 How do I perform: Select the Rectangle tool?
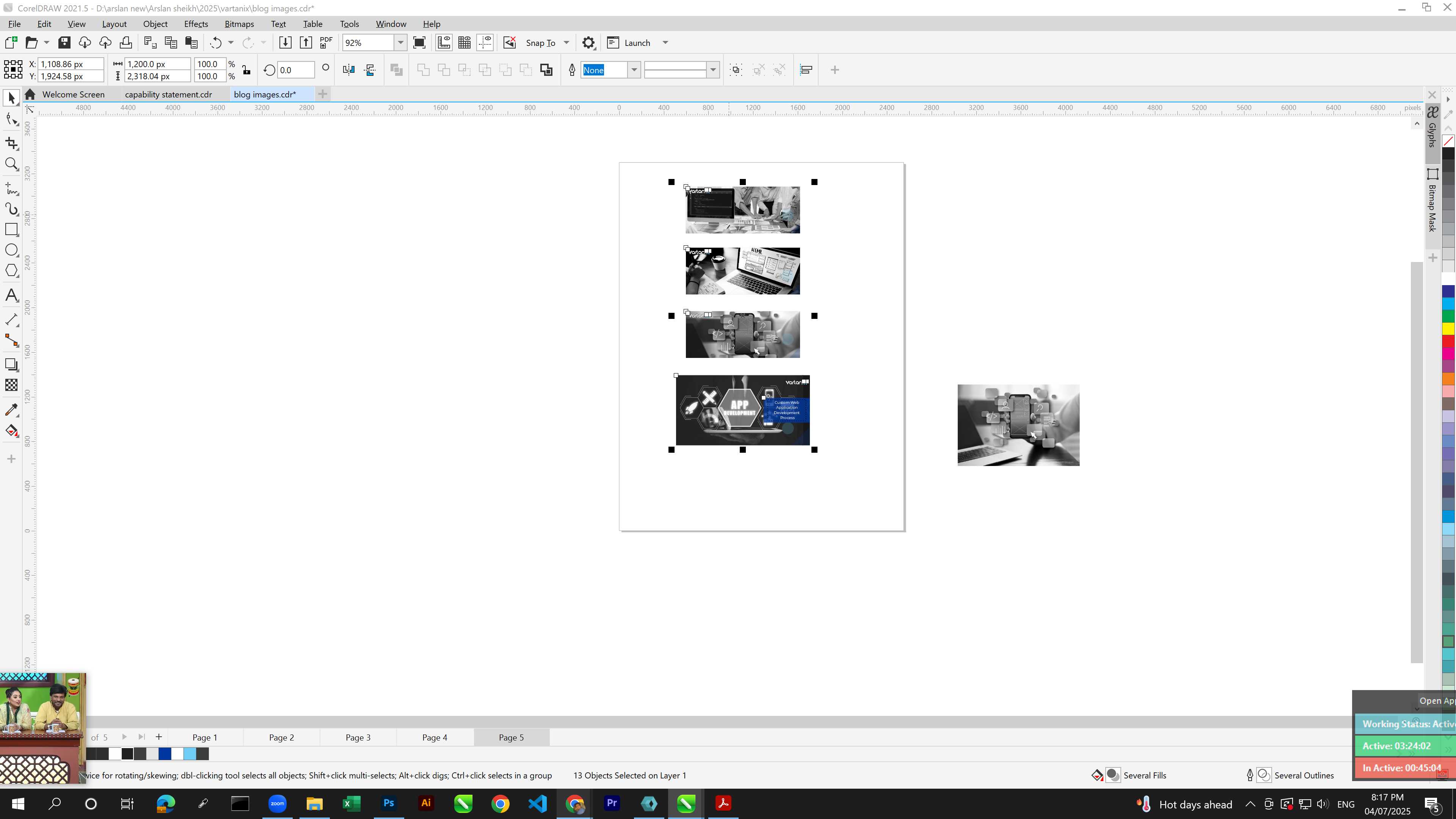(x=11, y=229)
